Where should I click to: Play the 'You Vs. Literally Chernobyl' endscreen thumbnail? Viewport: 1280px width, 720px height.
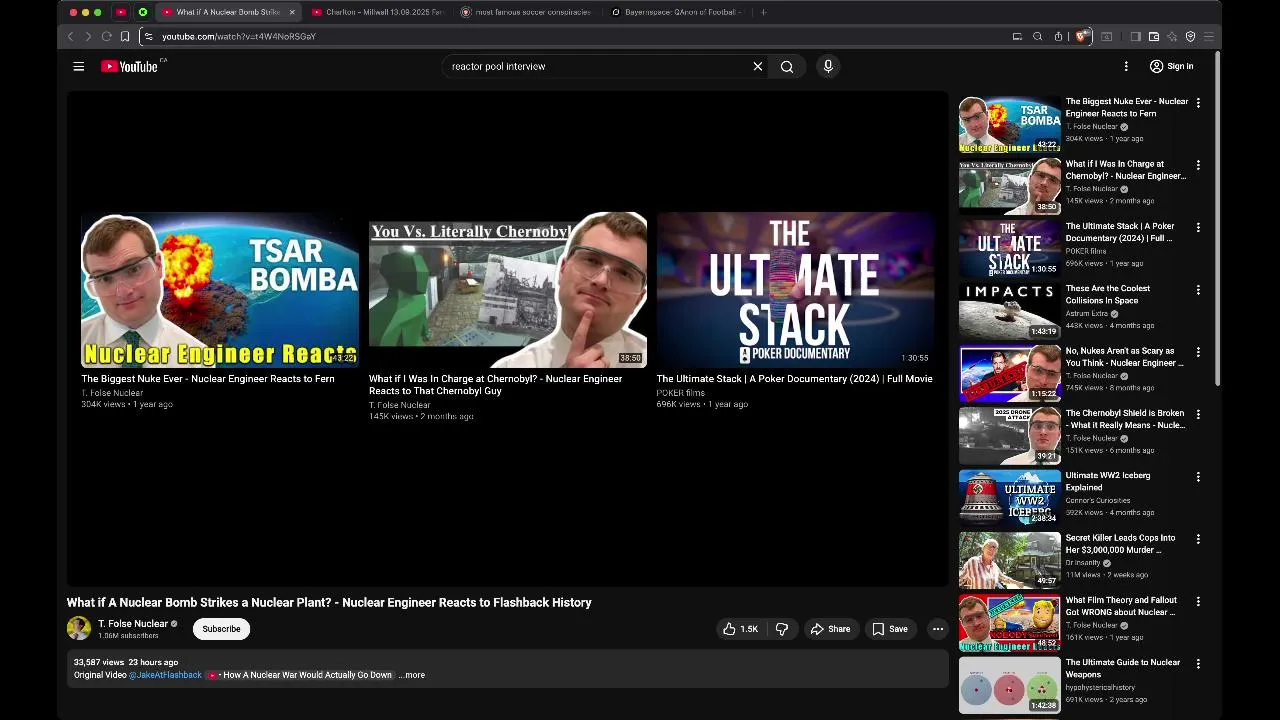(x=508, y=290)
